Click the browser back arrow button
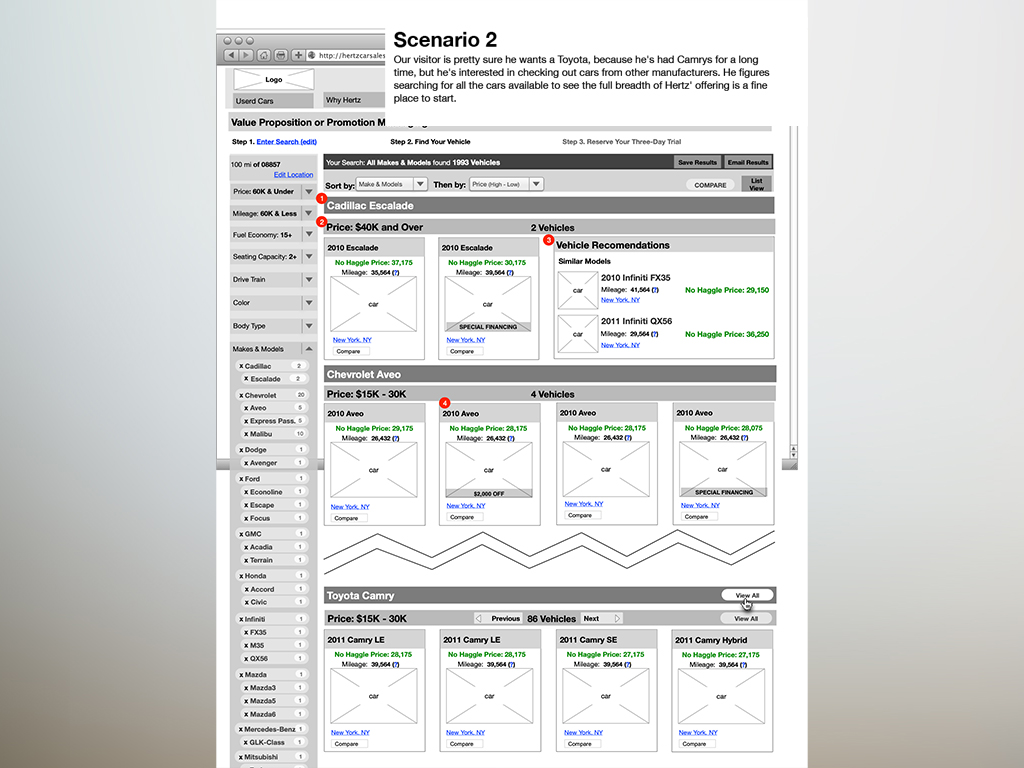Viewport: 1024px width, 768px height. pyautogui.click(x=231, y=55)
